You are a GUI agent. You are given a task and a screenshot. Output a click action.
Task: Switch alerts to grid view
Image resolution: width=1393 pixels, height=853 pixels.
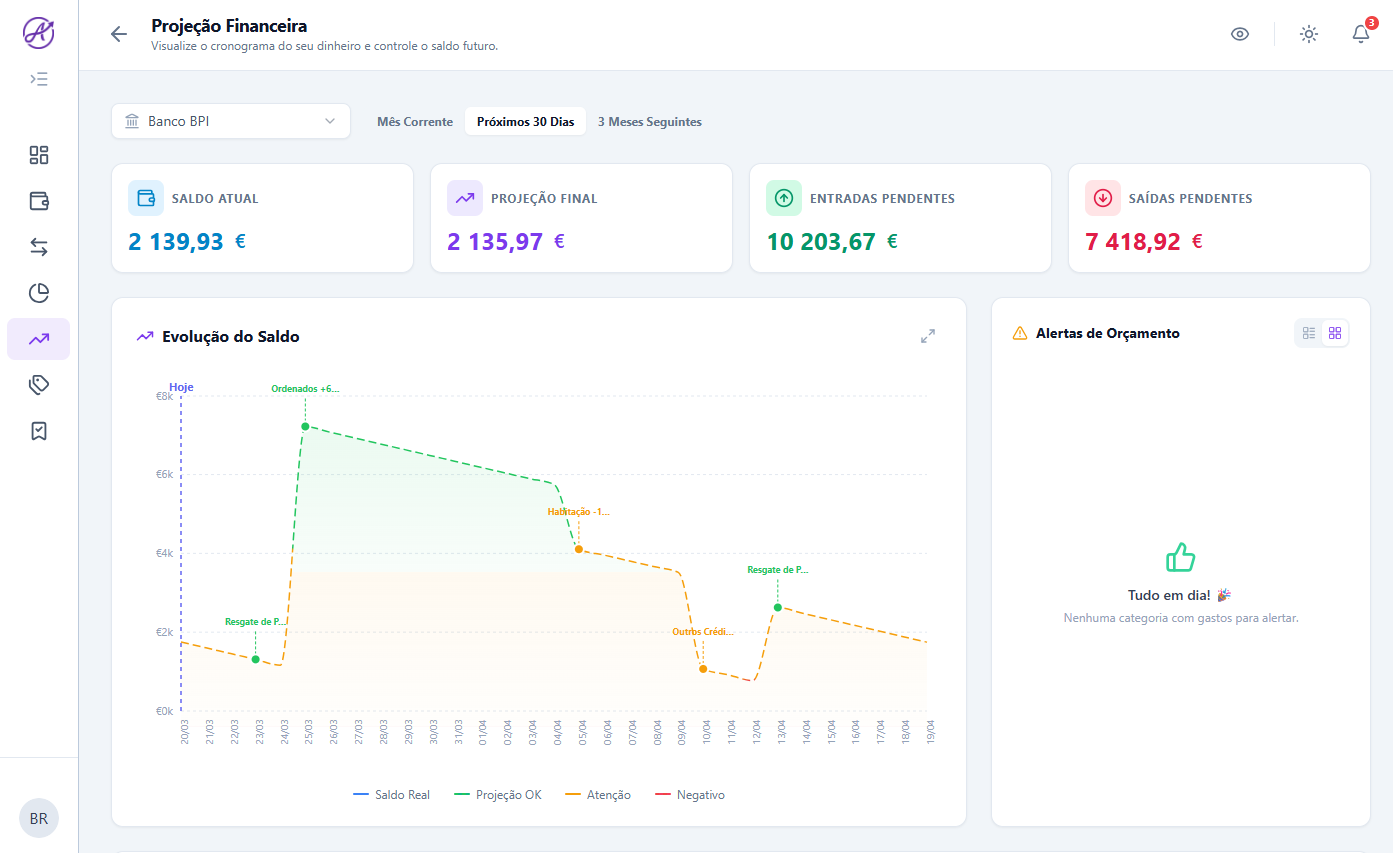(x=1335, y=333)
